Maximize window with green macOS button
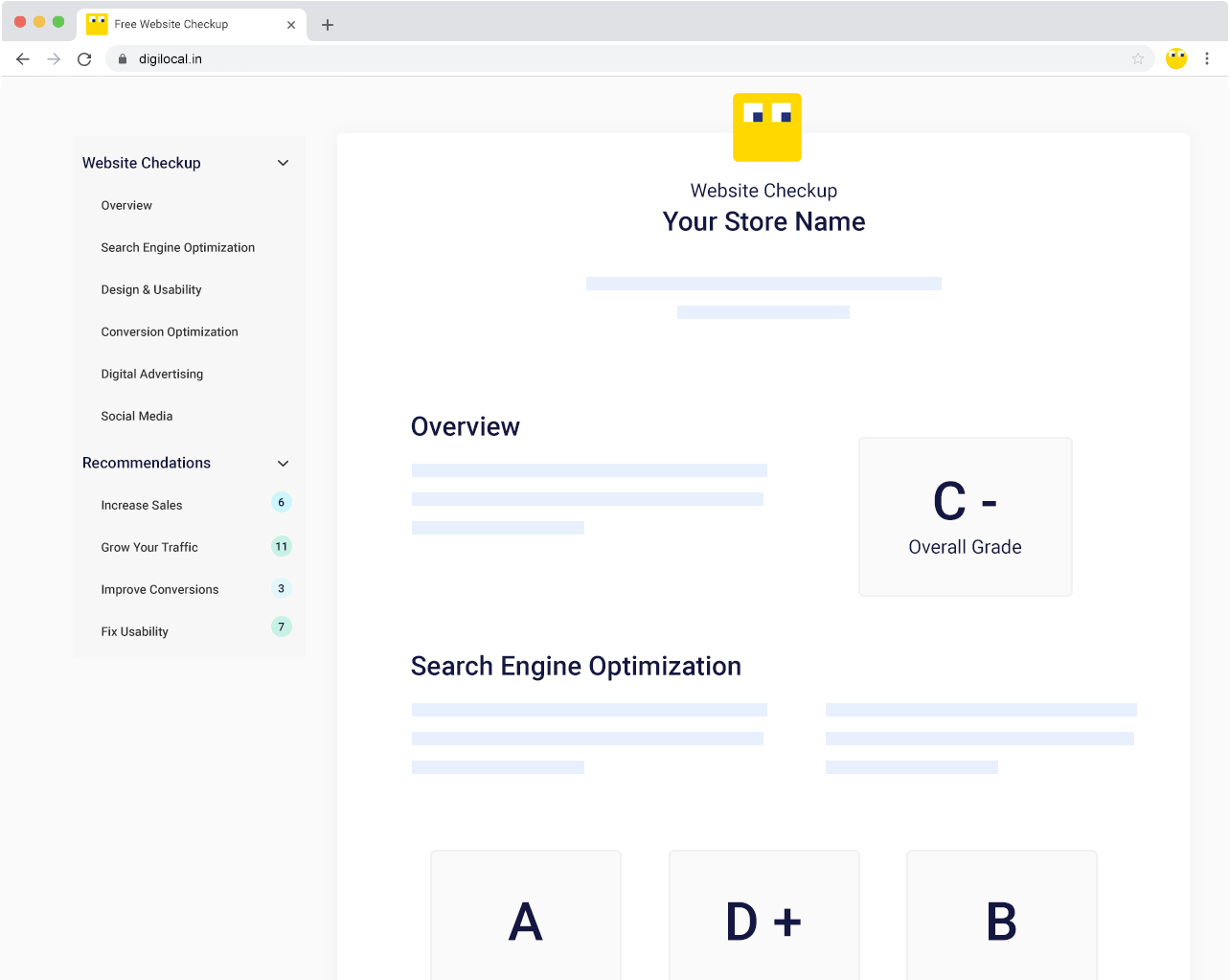 coord(58,21)
